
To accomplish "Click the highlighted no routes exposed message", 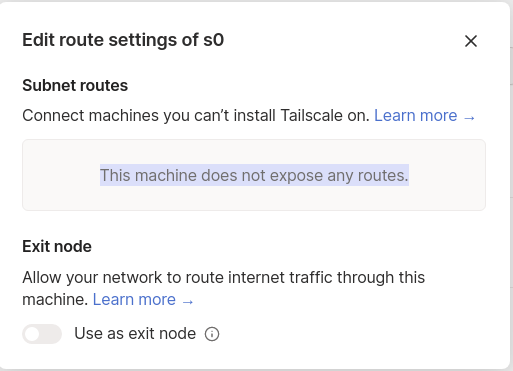I will (254, 175).
